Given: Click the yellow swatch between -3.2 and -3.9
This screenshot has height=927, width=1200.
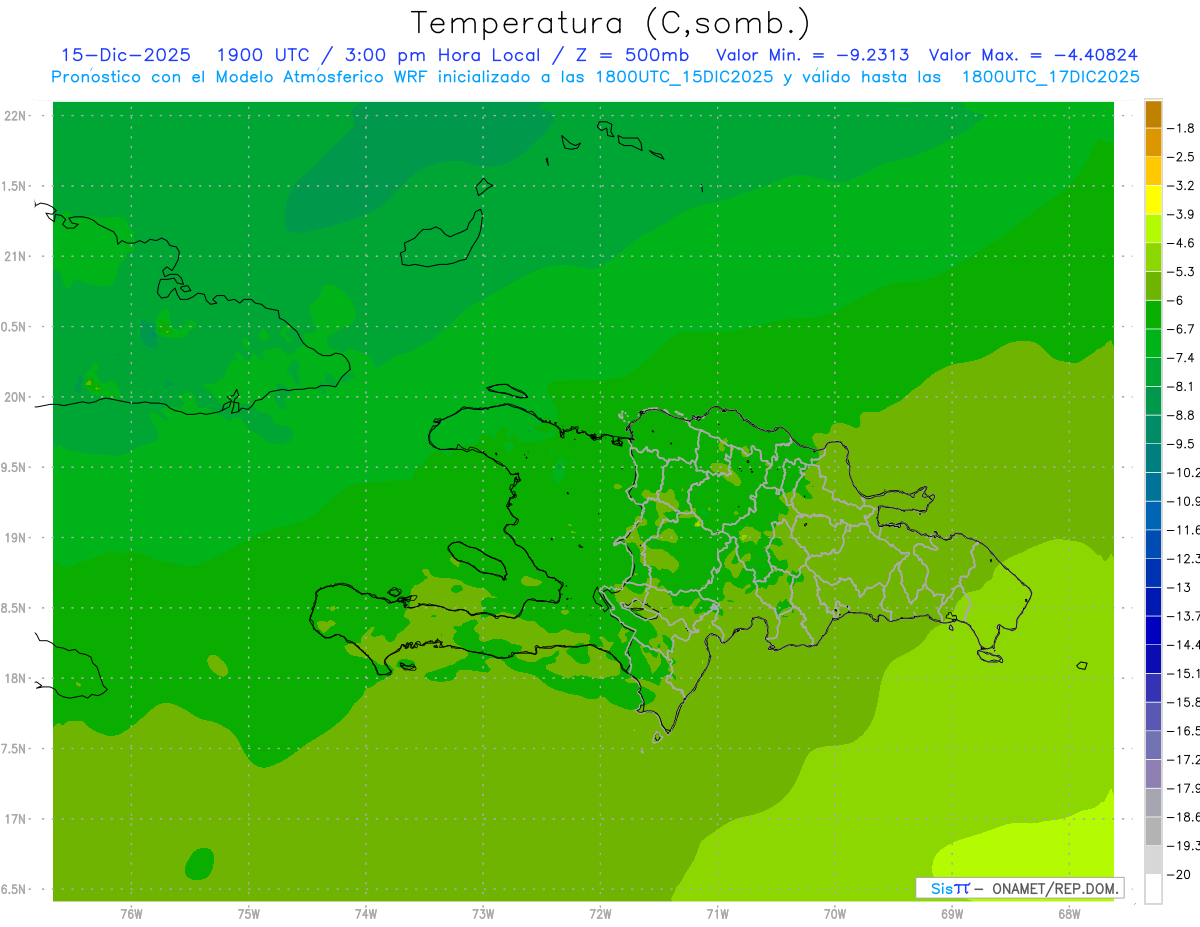Looking at the screenshot, I should point(1153,200).
